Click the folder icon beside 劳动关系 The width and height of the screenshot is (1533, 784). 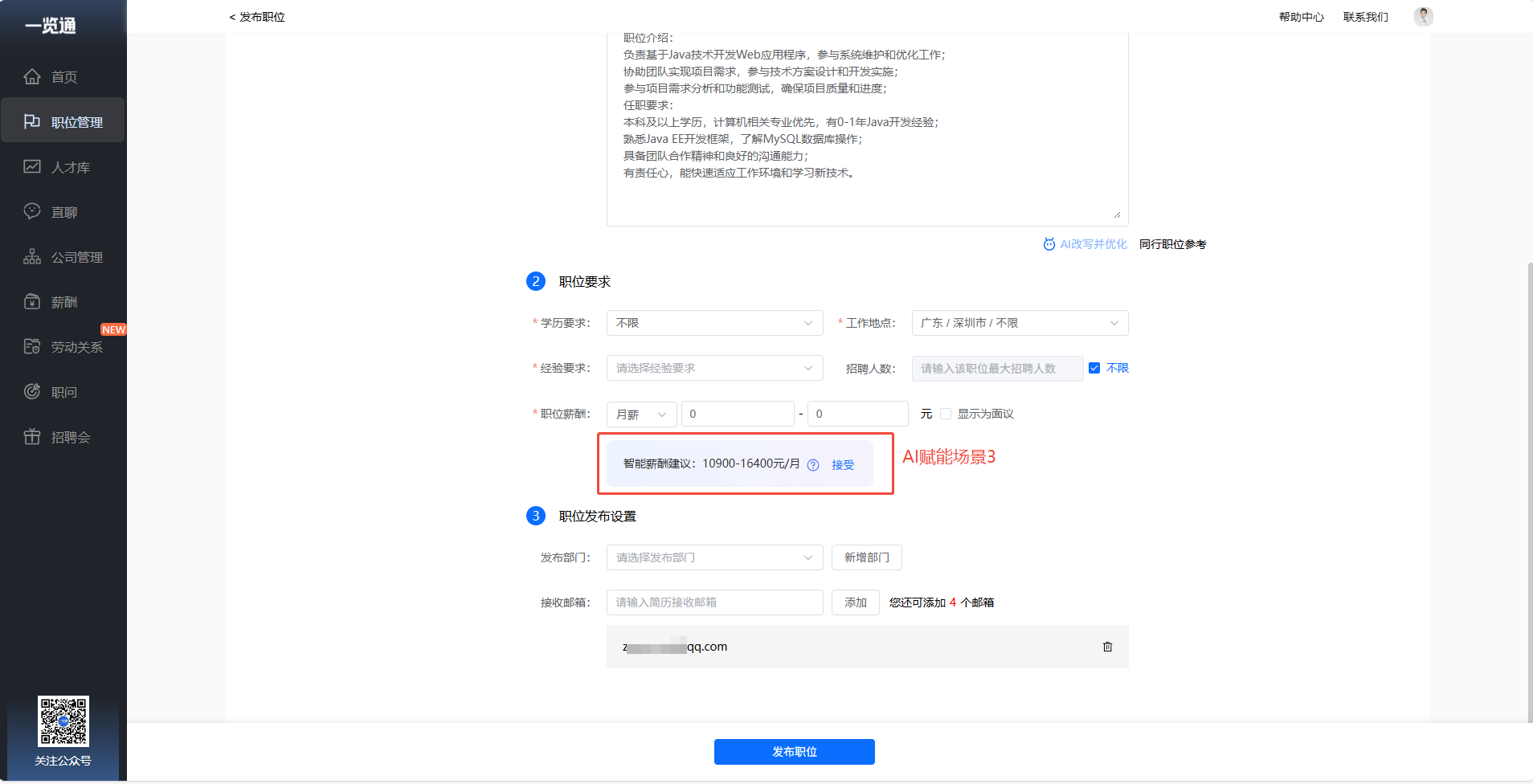click(x=32, y=346)
